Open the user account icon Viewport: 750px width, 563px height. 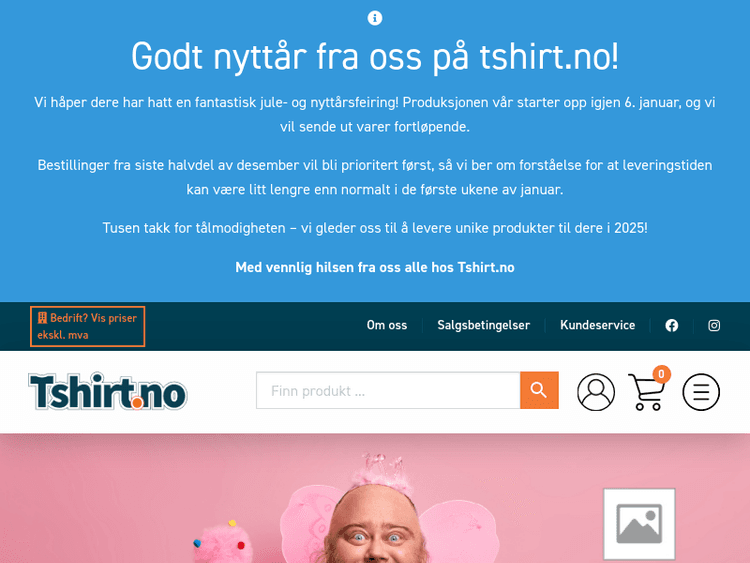tap(596, 392)
